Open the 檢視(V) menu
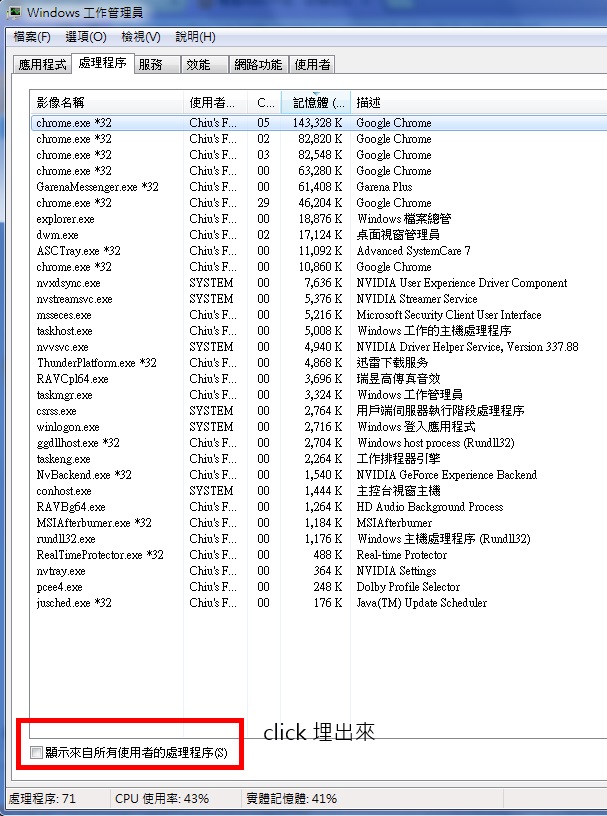The image size is (607, 816). (x=141, y=37)
